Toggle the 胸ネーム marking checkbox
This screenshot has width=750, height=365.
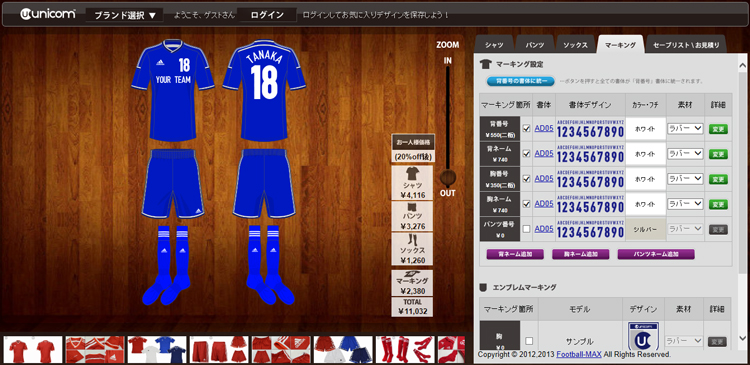point(527,204)
